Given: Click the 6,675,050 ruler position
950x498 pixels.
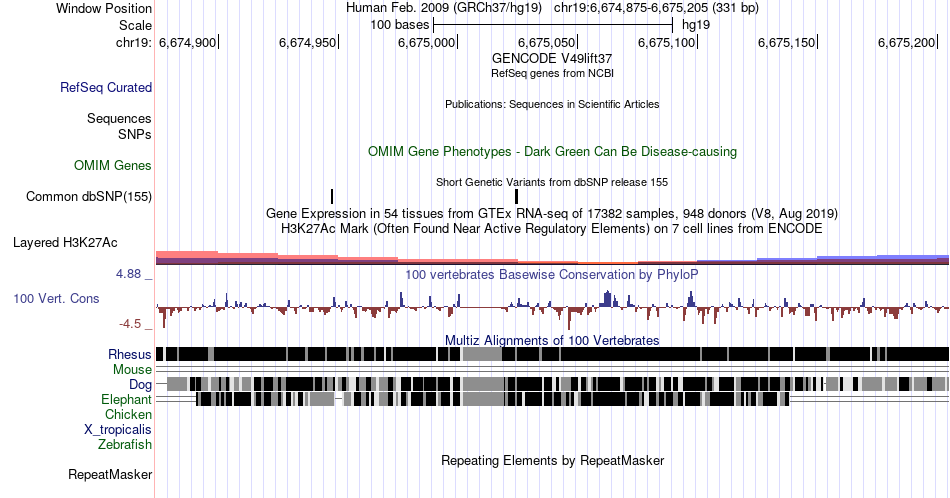Looking at the screenshot, I should (x=546, y=42).
